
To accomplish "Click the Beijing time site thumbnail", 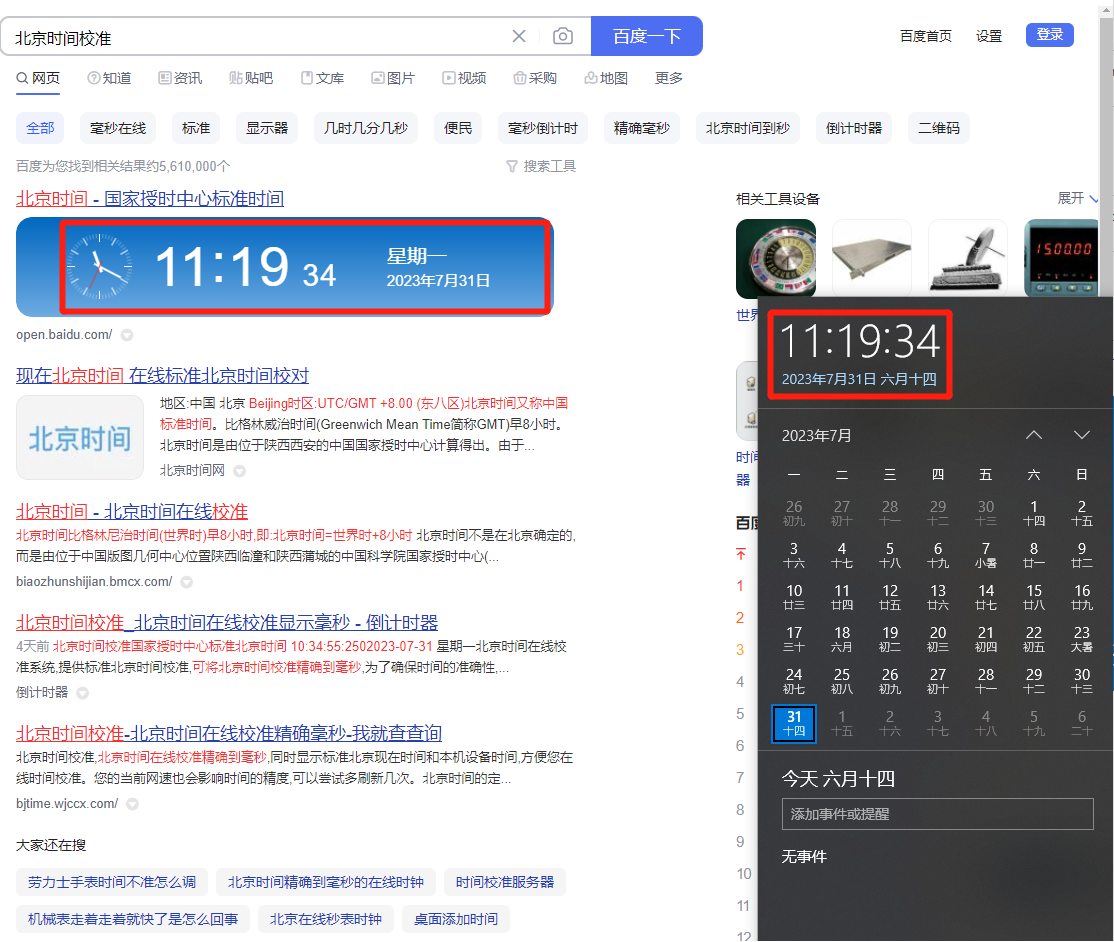I will (x=80, y=438).
